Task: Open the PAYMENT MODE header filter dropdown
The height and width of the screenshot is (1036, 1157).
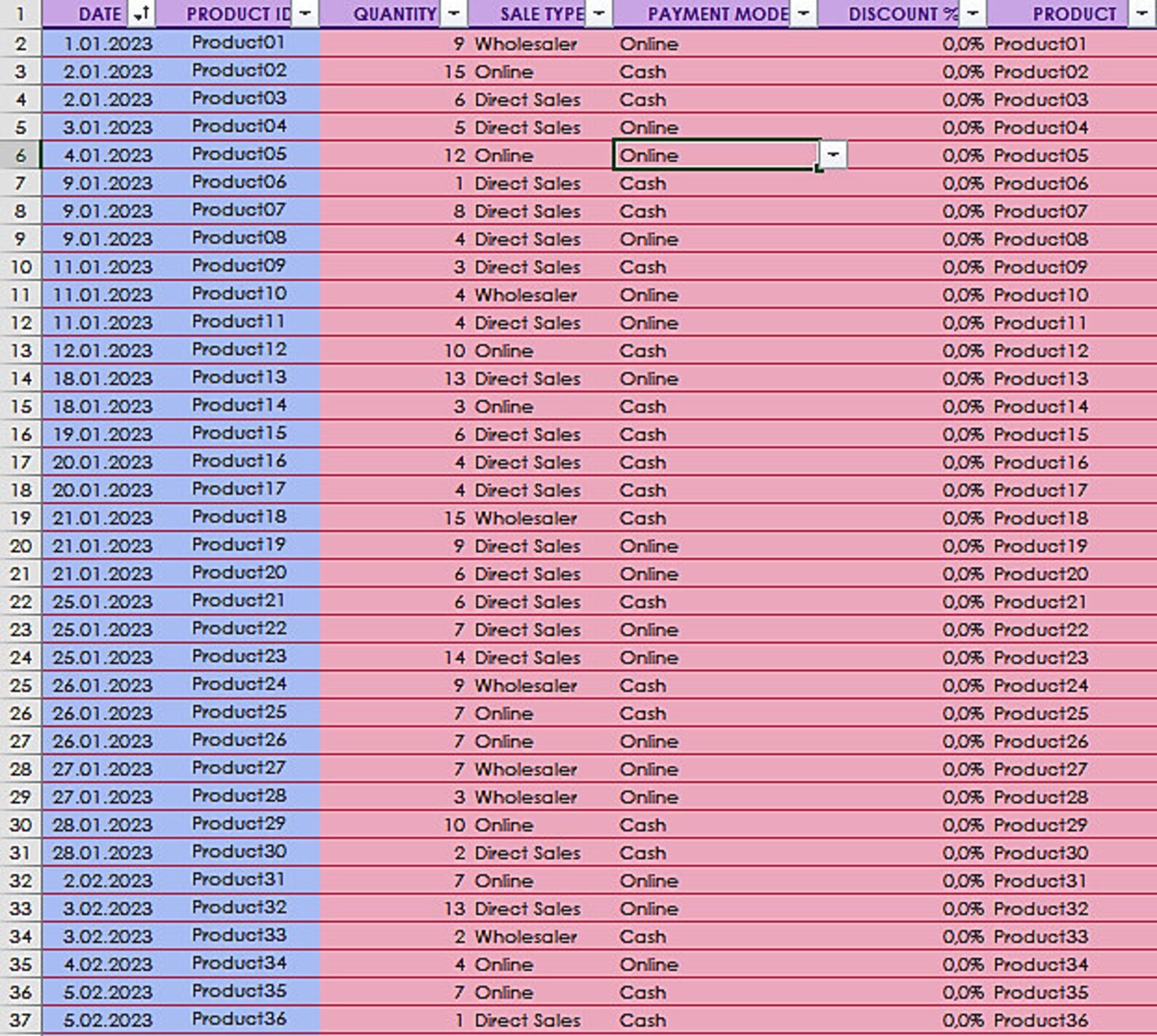Action: (803, 13)
